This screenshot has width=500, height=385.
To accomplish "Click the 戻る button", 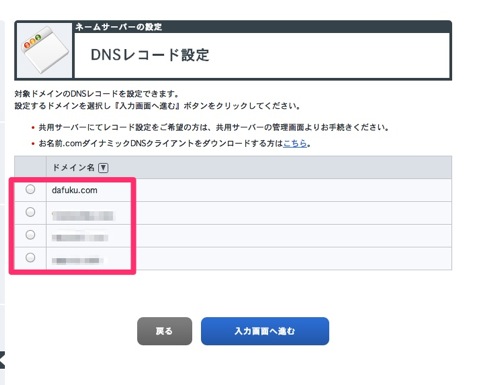I will point(165,331).
